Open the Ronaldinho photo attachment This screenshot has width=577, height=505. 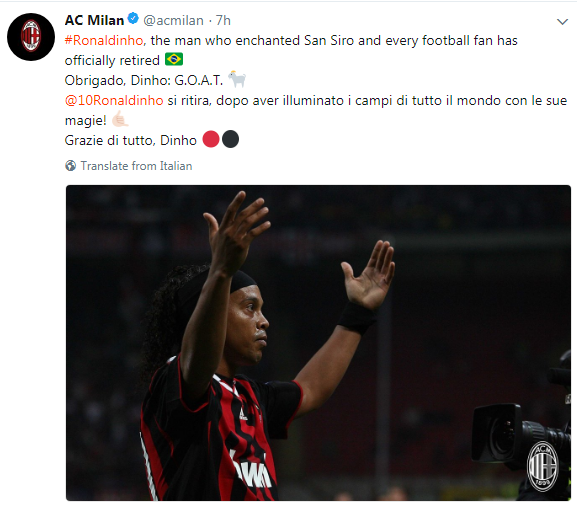click(x=318, y=343)
